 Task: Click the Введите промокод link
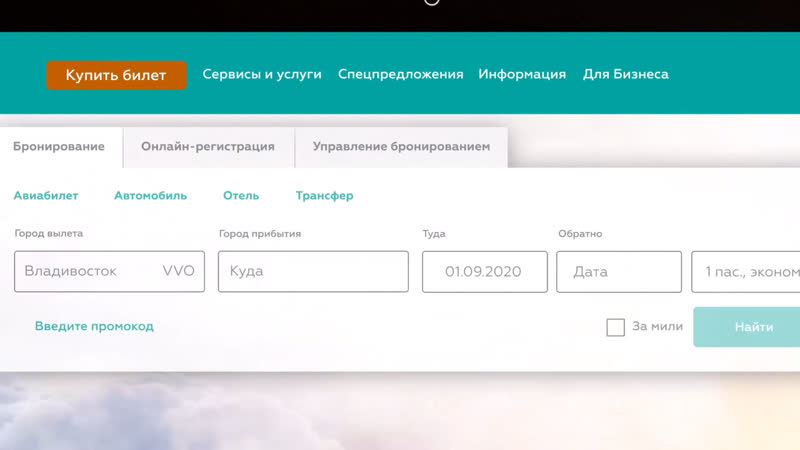point(94,327)
